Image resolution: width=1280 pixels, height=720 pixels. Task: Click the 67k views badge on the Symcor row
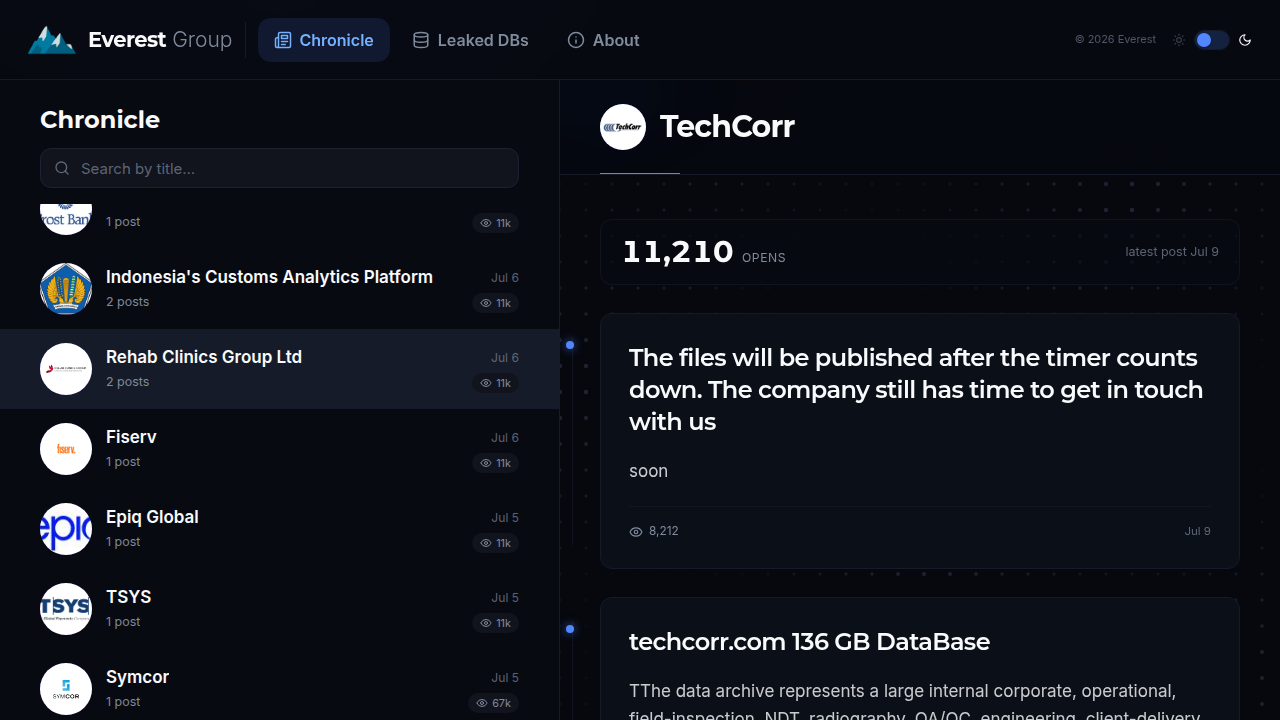click(x=494, y=703)
